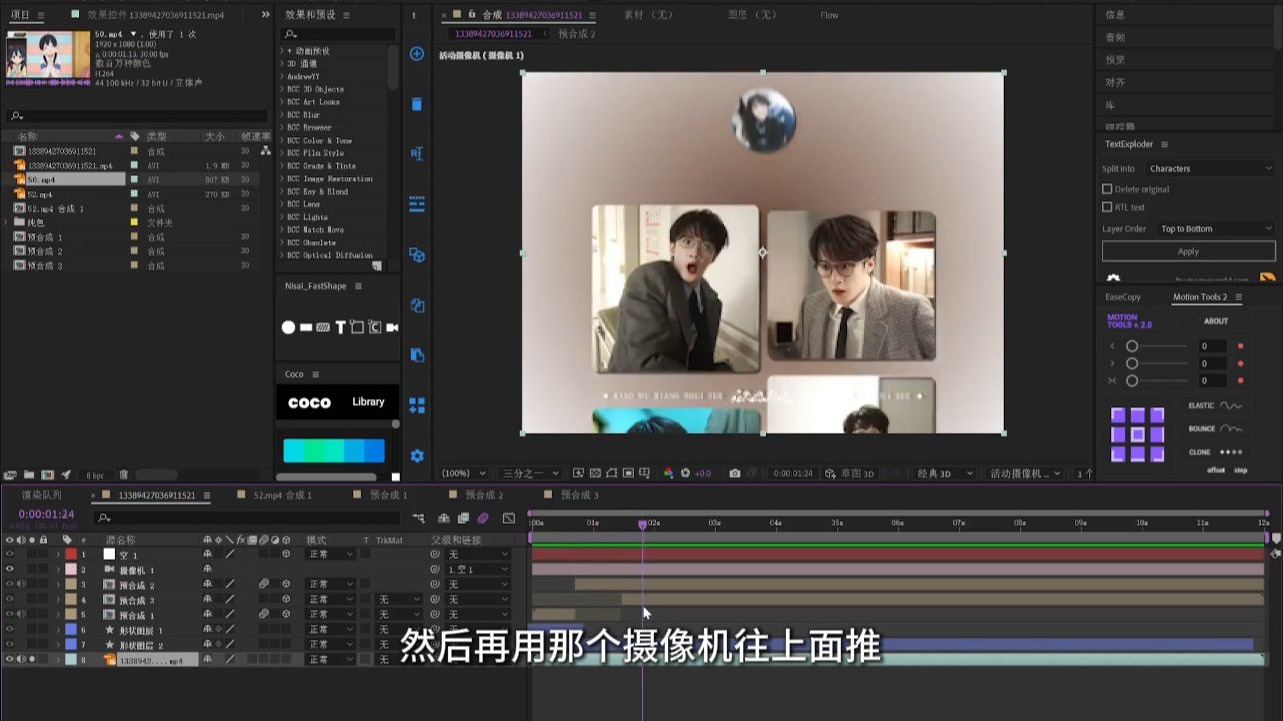Open the Split into Characters dropdown
The image size is (1283, 721).
click(x=1210, y=169)
